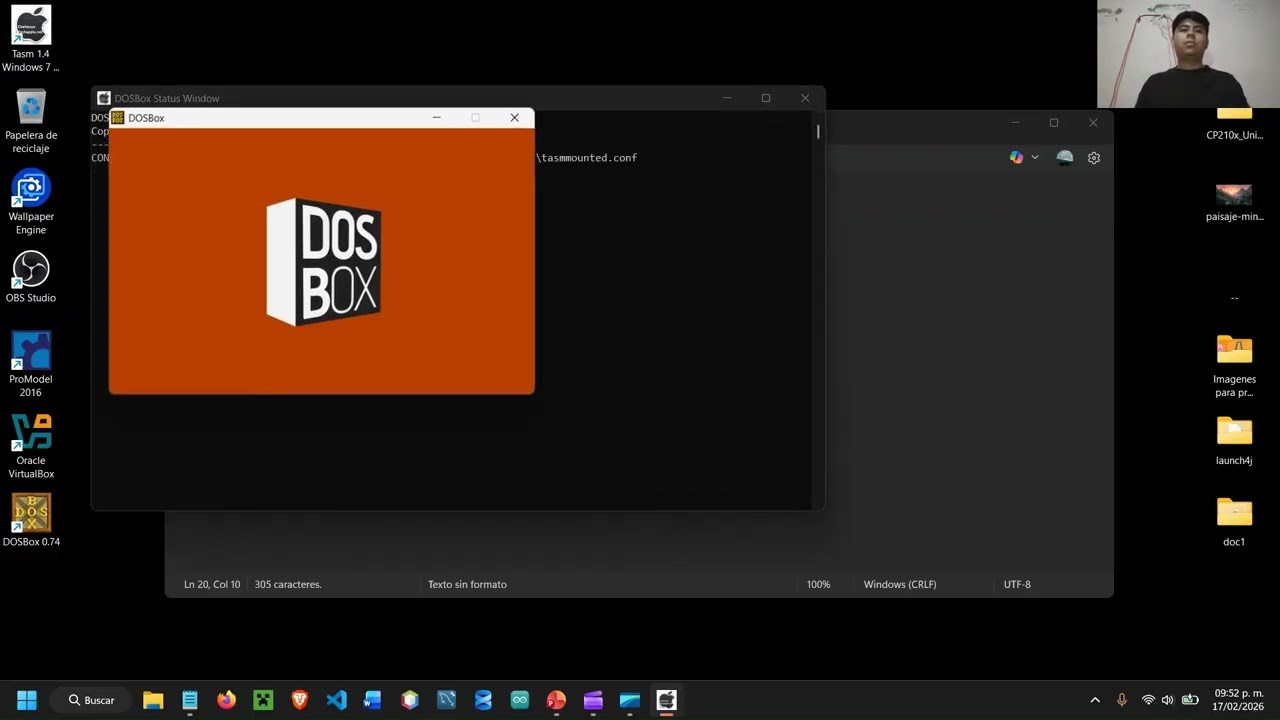Expand the Copilot dropdown arrow in Notepad
Image resolution: width=1280 pixels, height=720 pixels.
1035,157
